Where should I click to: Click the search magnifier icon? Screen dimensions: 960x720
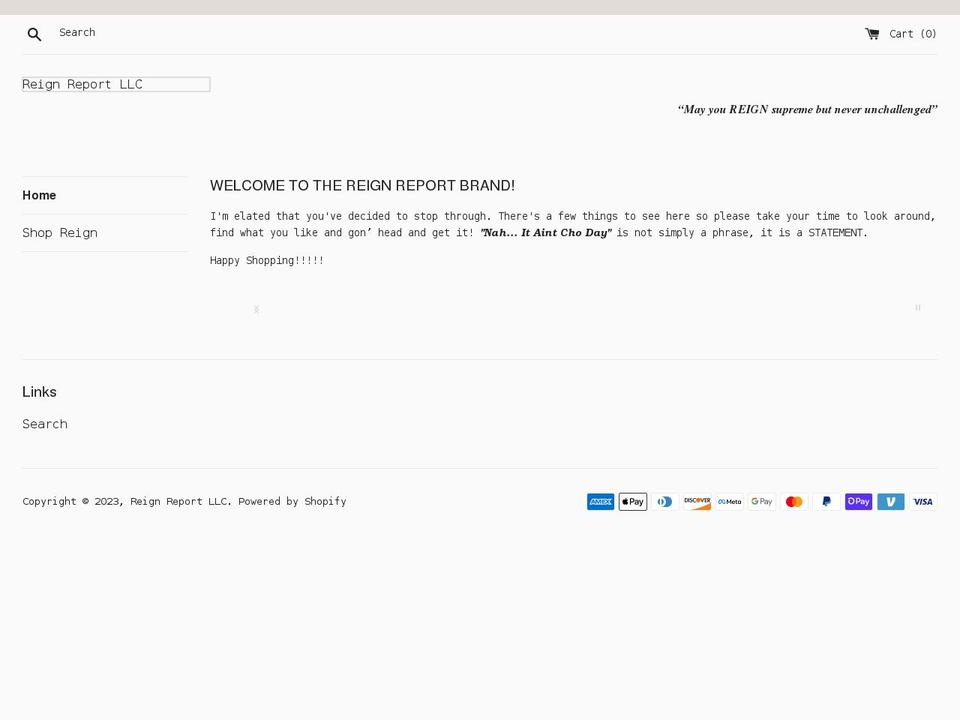(x=34, y=34)
